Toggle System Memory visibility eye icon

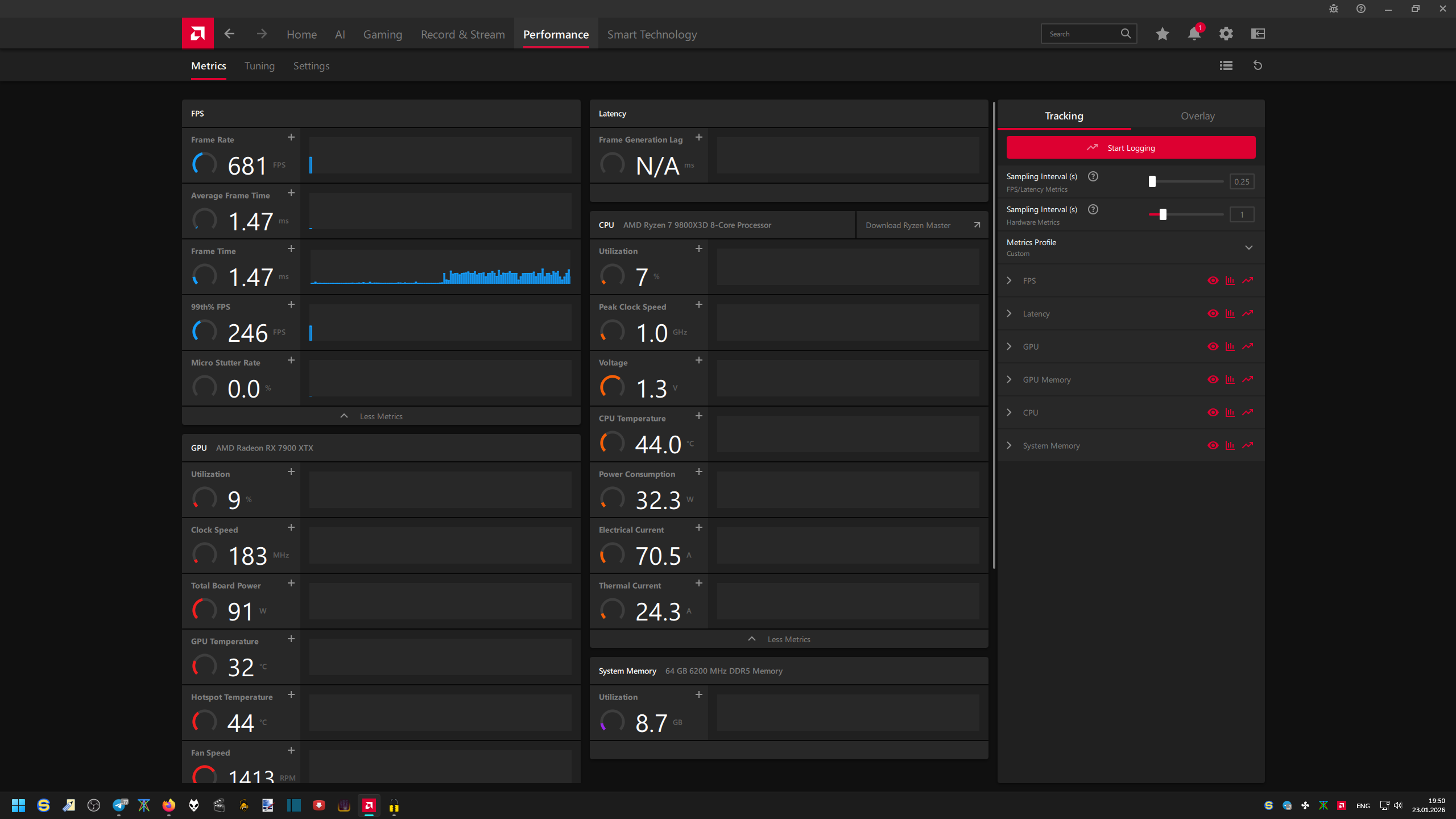(x=1213, y=445)
